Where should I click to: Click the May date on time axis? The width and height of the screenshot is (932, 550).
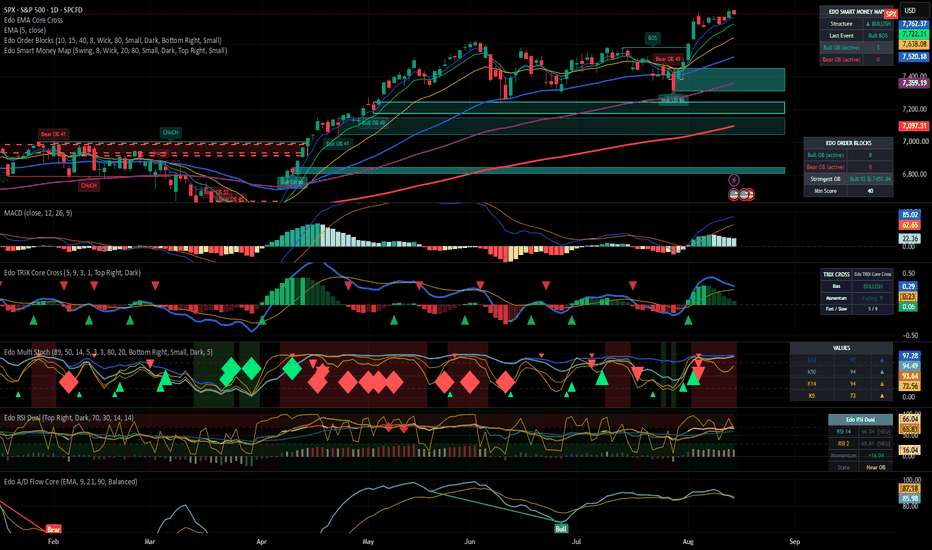point(368,542)
